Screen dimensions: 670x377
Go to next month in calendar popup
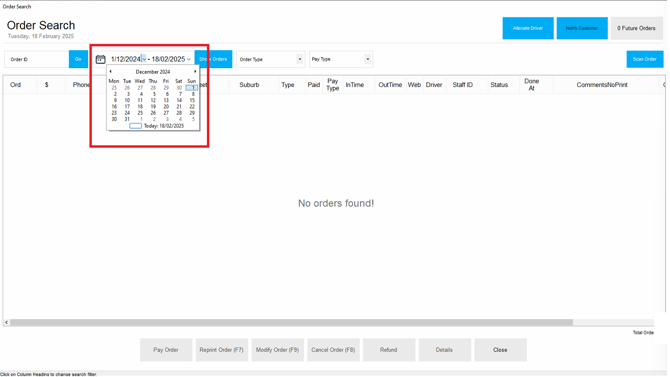[195, 72]
